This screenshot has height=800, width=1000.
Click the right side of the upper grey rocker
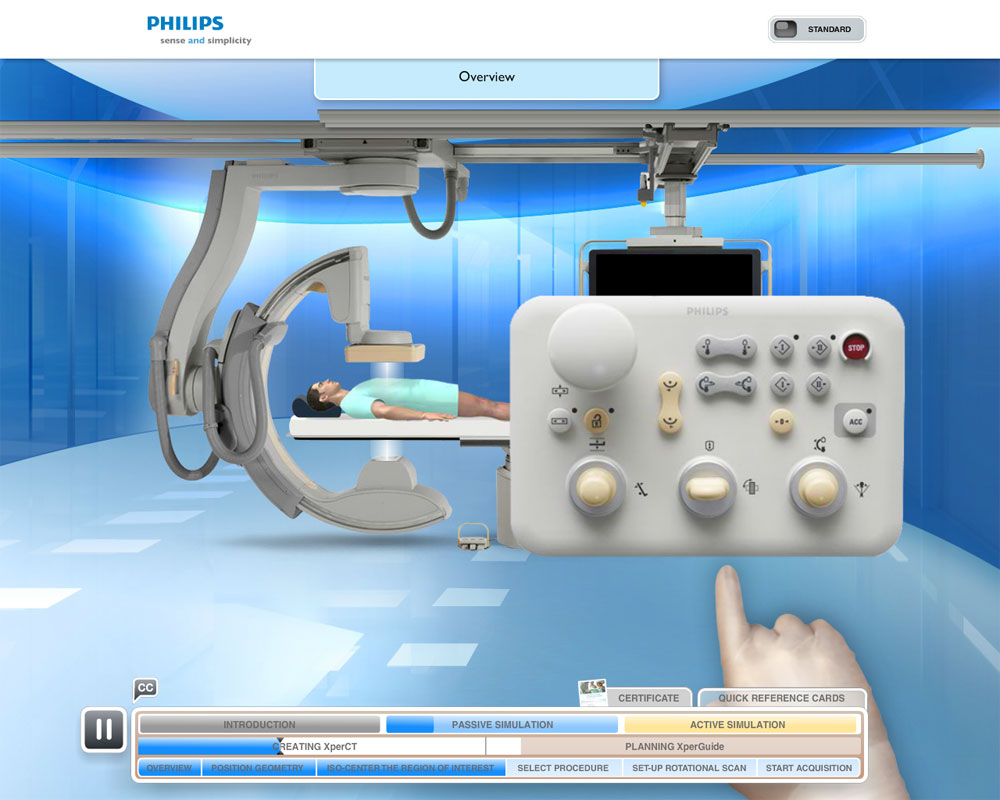[x=744, y=348]
